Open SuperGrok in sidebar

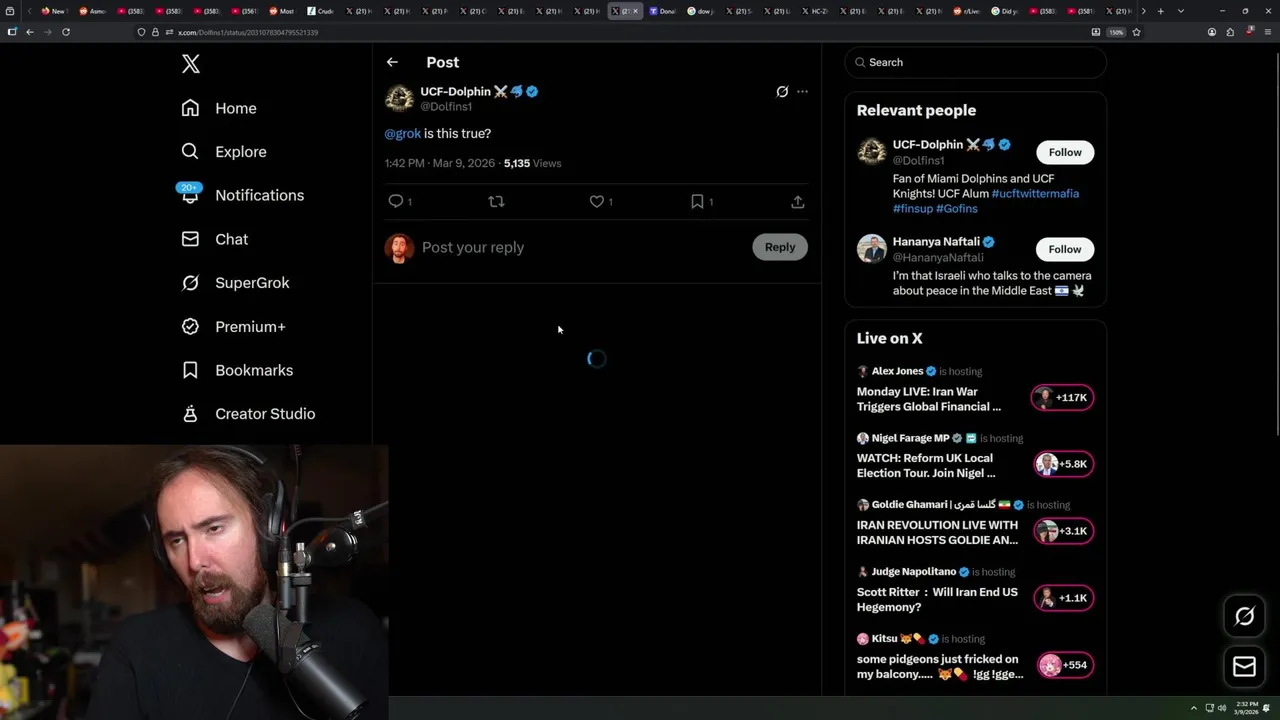click(235, 283)
